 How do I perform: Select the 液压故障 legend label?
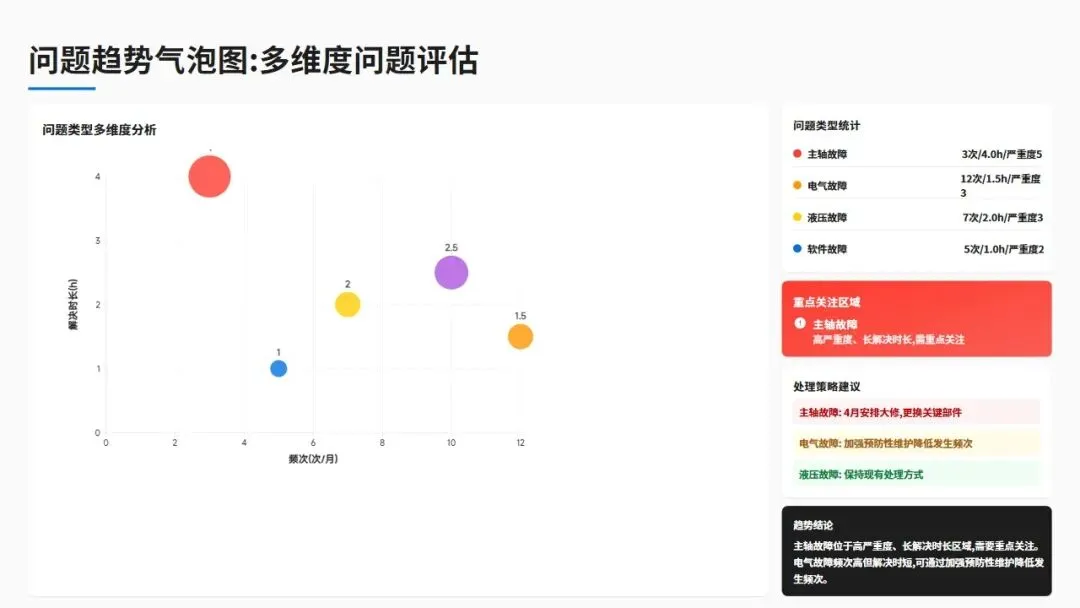pyautogui.click(x=827, y=218)
